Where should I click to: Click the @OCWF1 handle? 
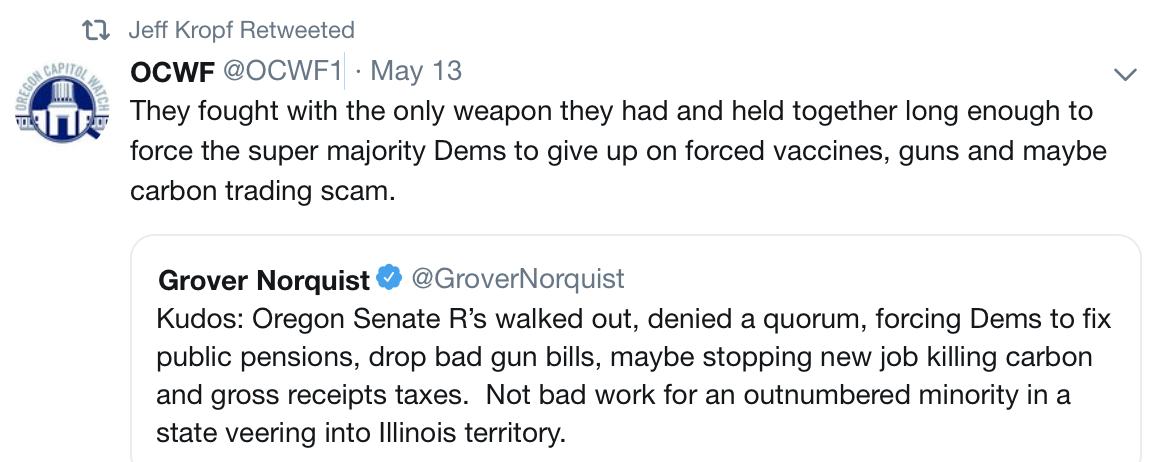click(x=283, y=72)
